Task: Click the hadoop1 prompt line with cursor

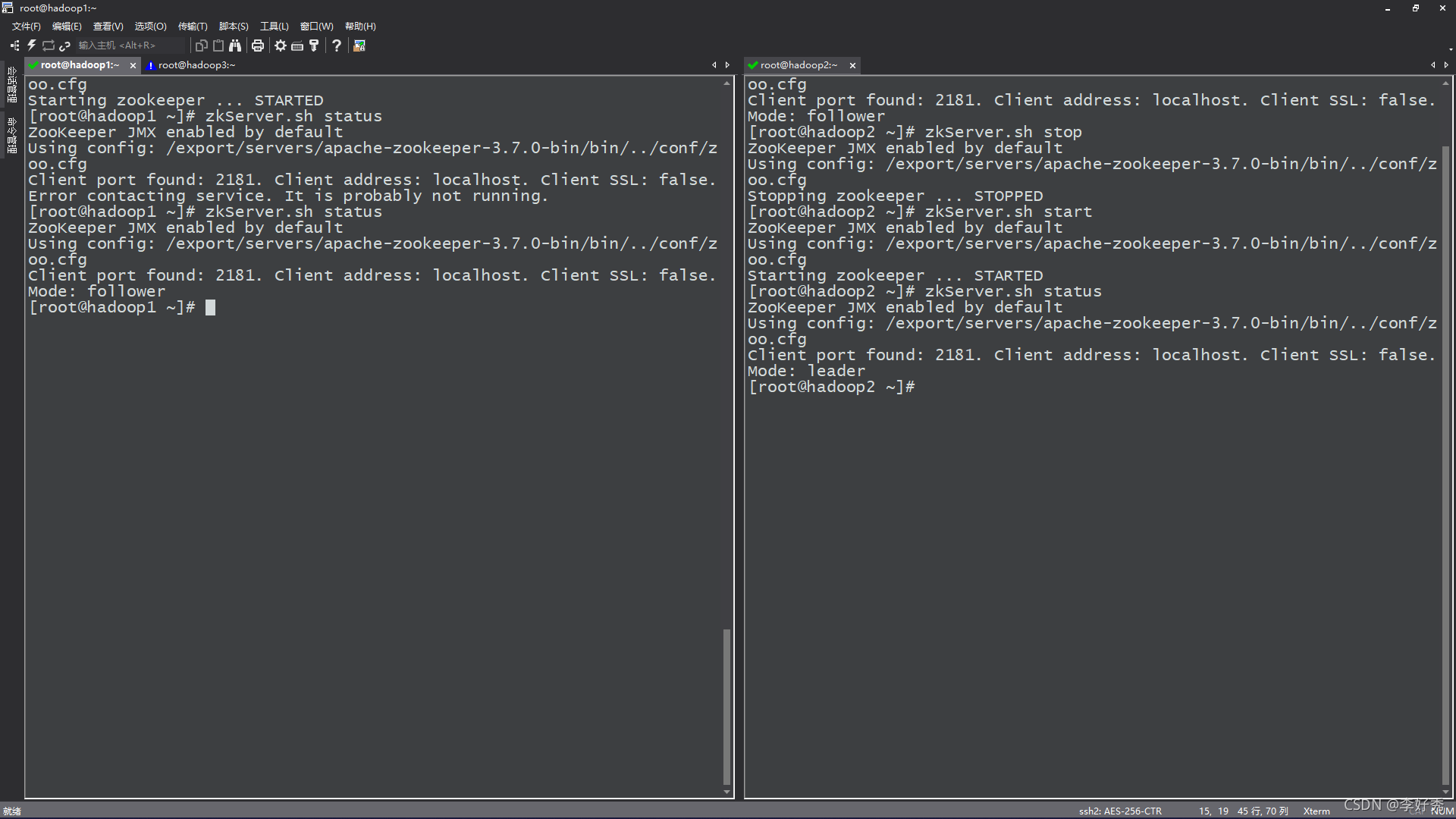Action: [x=121, y=307]
